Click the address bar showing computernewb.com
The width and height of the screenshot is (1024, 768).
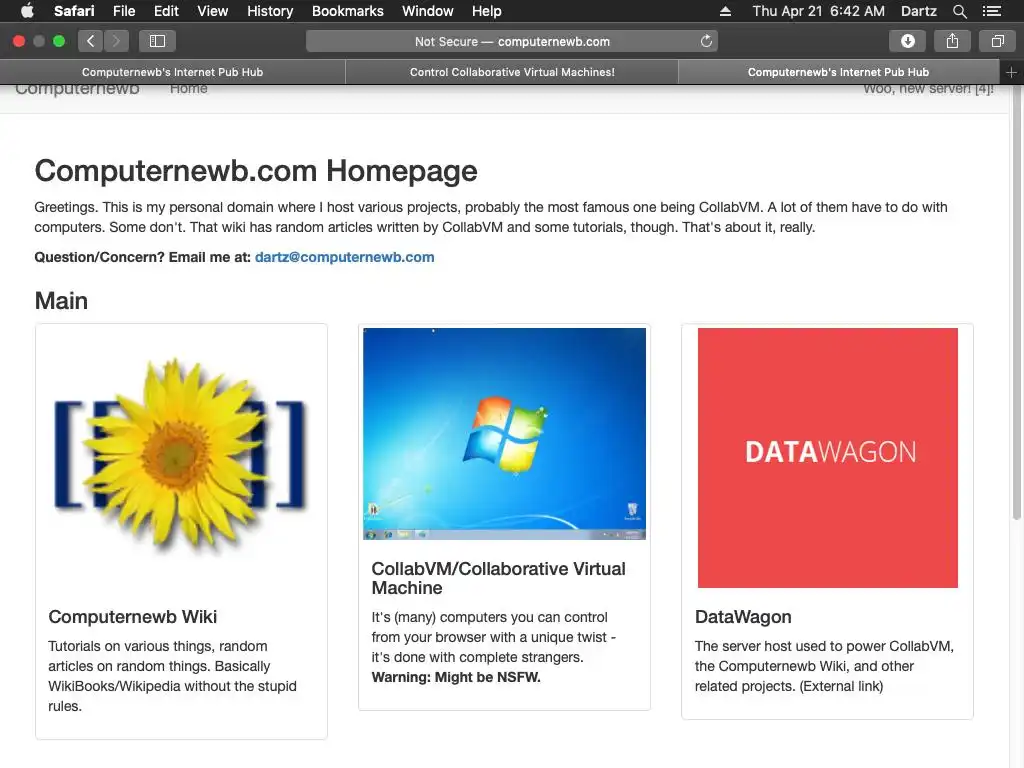click(512, 41)
